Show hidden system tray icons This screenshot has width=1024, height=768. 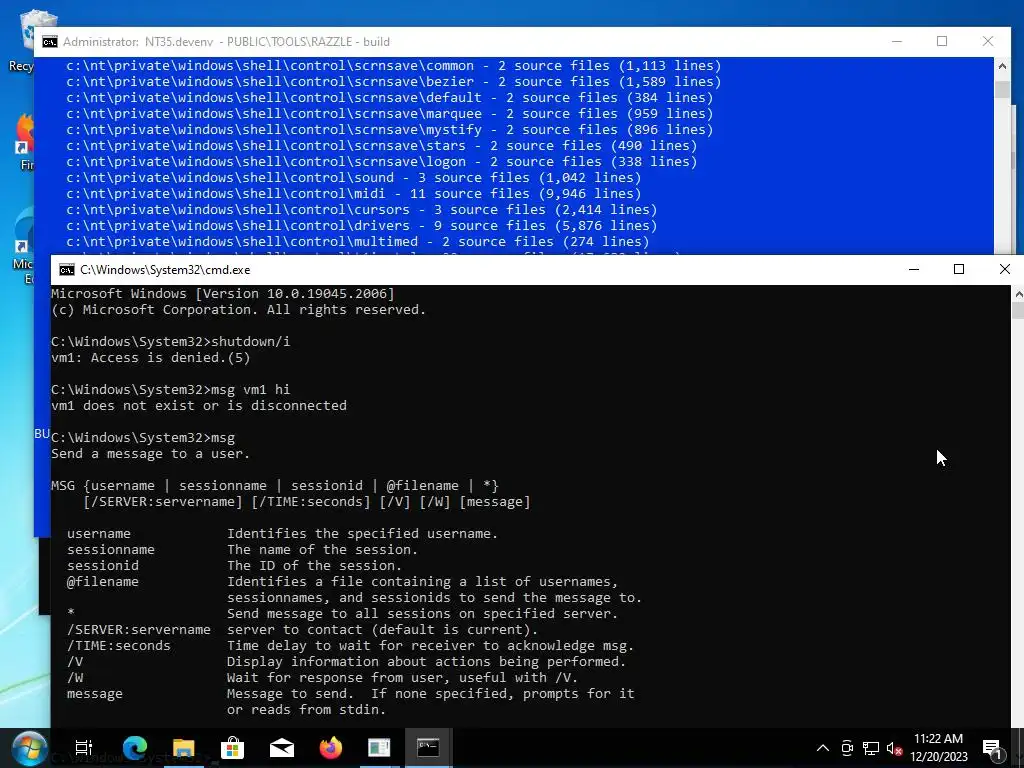click(823, 748)
